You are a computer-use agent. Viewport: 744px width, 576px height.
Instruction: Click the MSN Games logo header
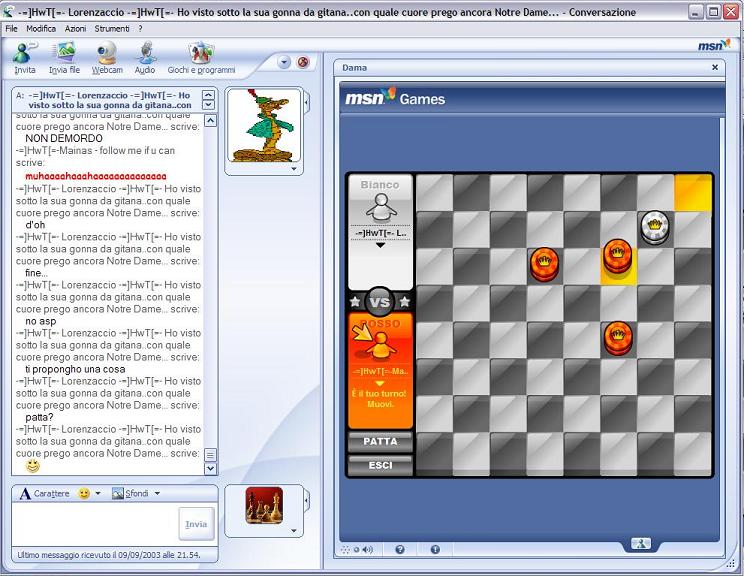395,98
